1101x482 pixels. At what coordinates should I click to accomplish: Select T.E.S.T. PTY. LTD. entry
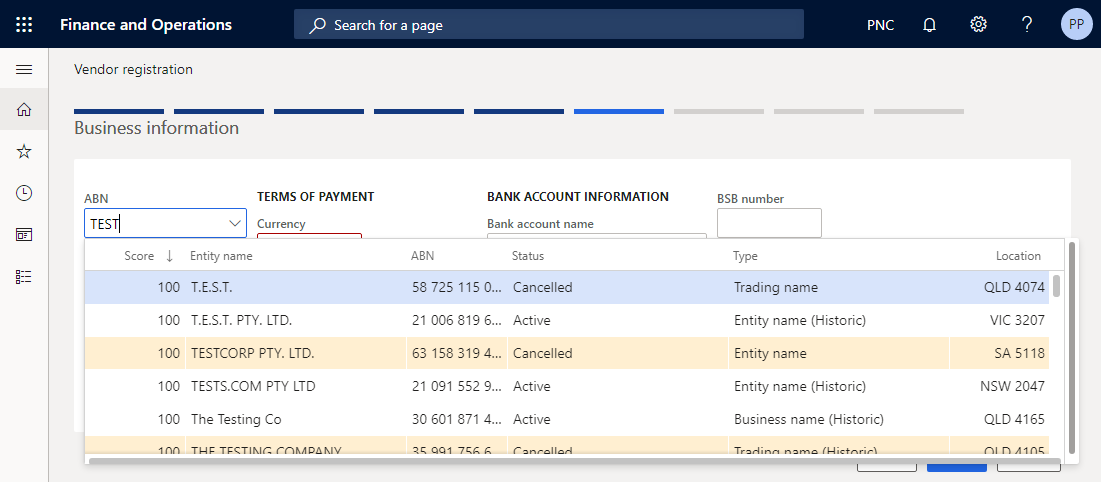[242, 320]
